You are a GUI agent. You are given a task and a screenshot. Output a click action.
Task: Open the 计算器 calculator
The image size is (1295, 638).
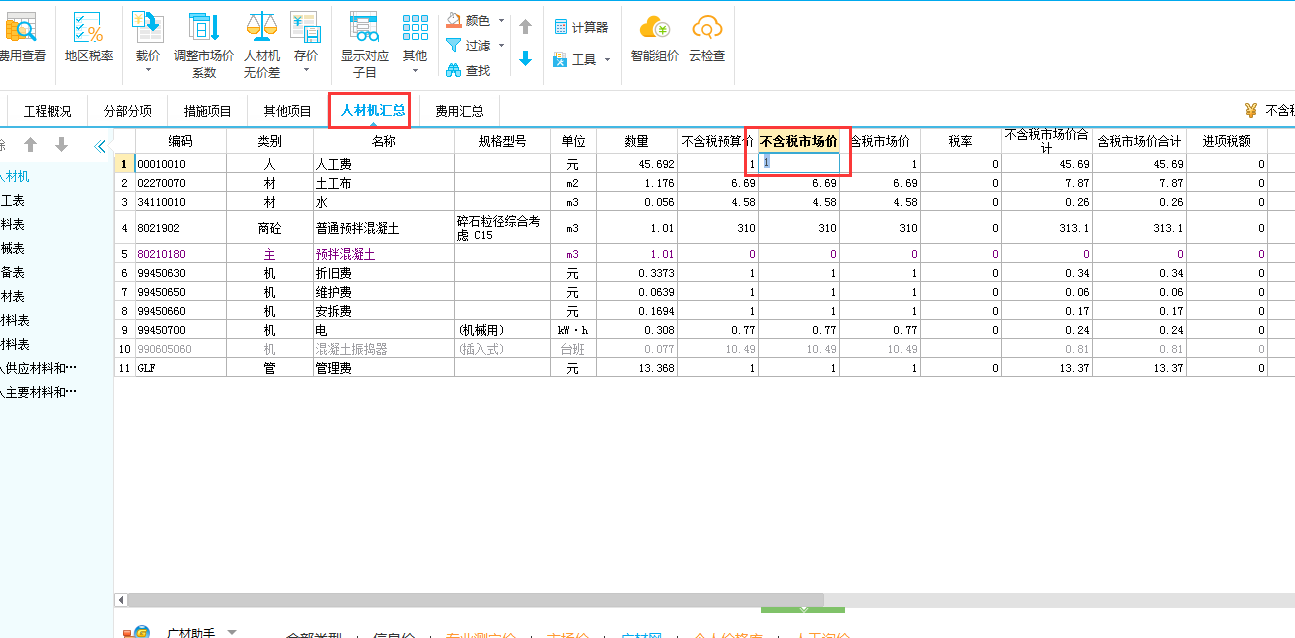581,27
